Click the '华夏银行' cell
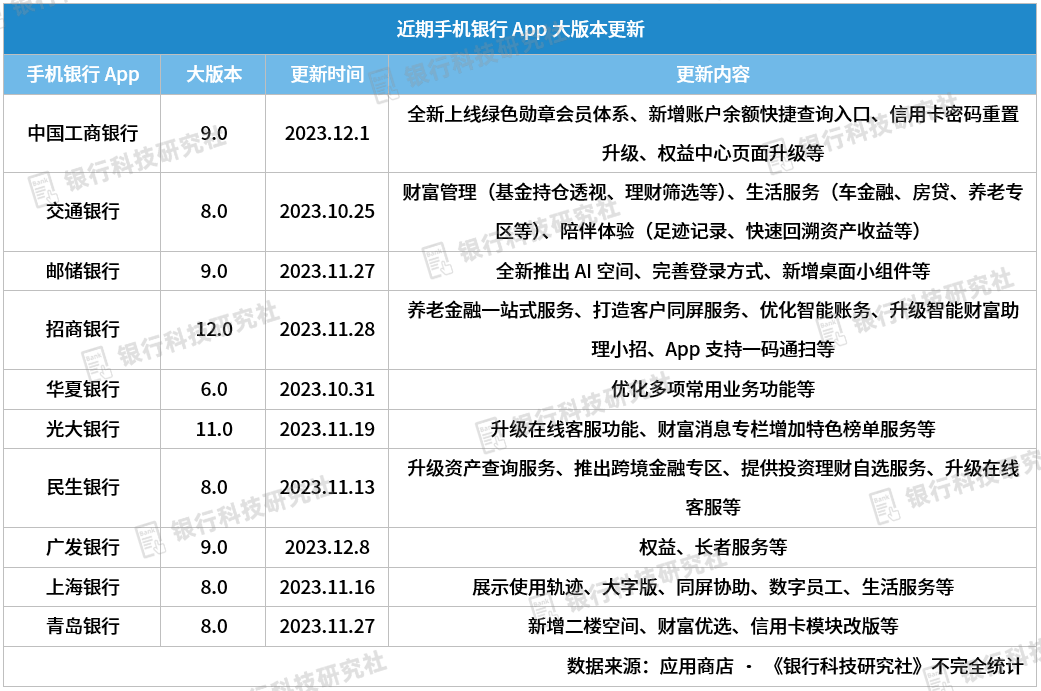This screenshot has width=1041, height=691. click(x=83, y=389)
